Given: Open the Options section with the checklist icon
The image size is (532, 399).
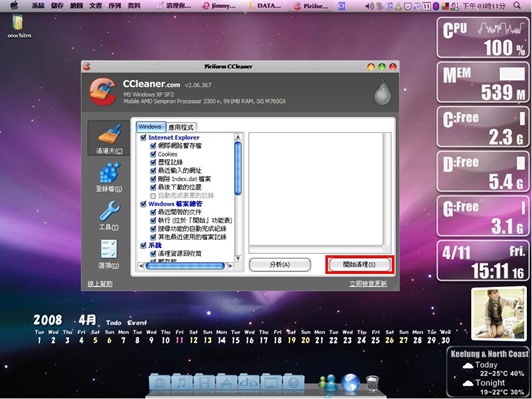Looking at the screenshot, I should click(109, 254).
